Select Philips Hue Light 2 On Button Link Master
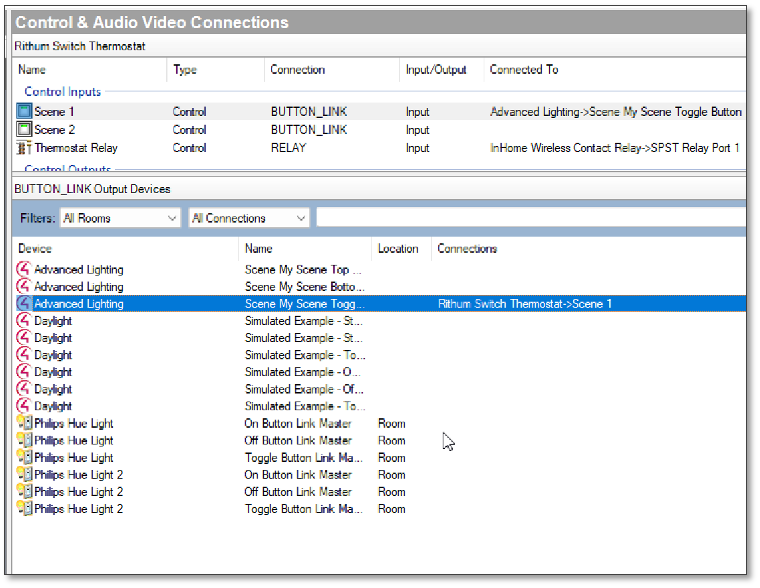This screenshot has height=588, width=760. (298, 475)
